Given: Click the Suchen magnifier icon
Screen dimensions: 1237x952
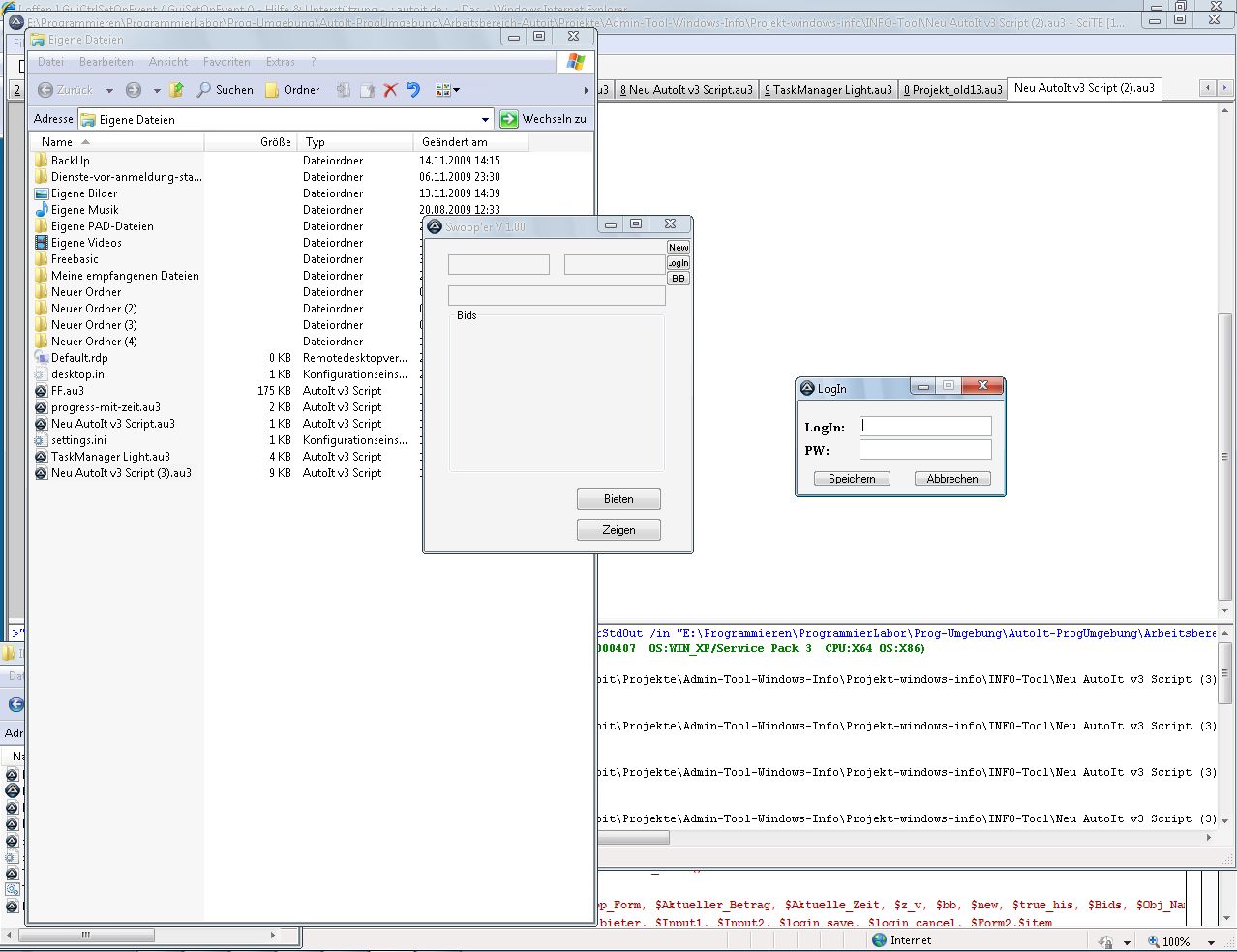Looking at the screenshot, I should 204,90.
